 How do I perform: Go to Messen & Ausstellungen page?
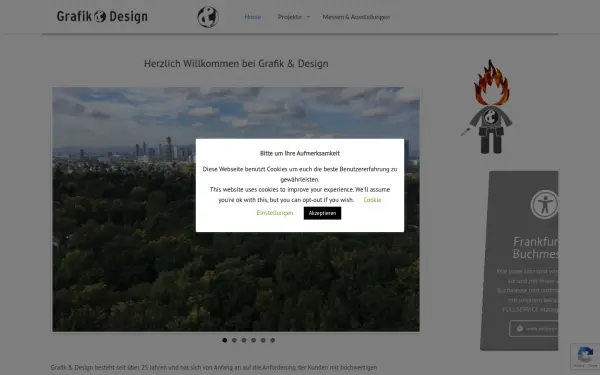click(x=356, y=17)
